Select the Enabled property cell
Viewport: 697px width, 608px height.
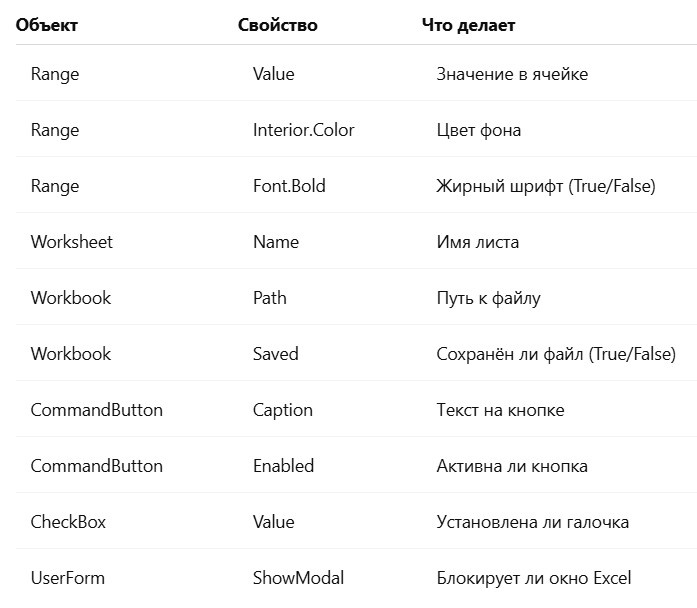[x=284, y=466]
